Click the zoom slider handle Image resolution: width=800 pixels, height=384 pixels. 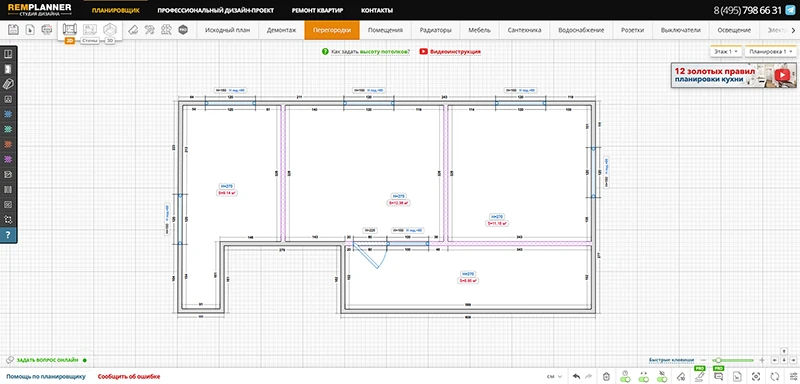pos(718,360)
